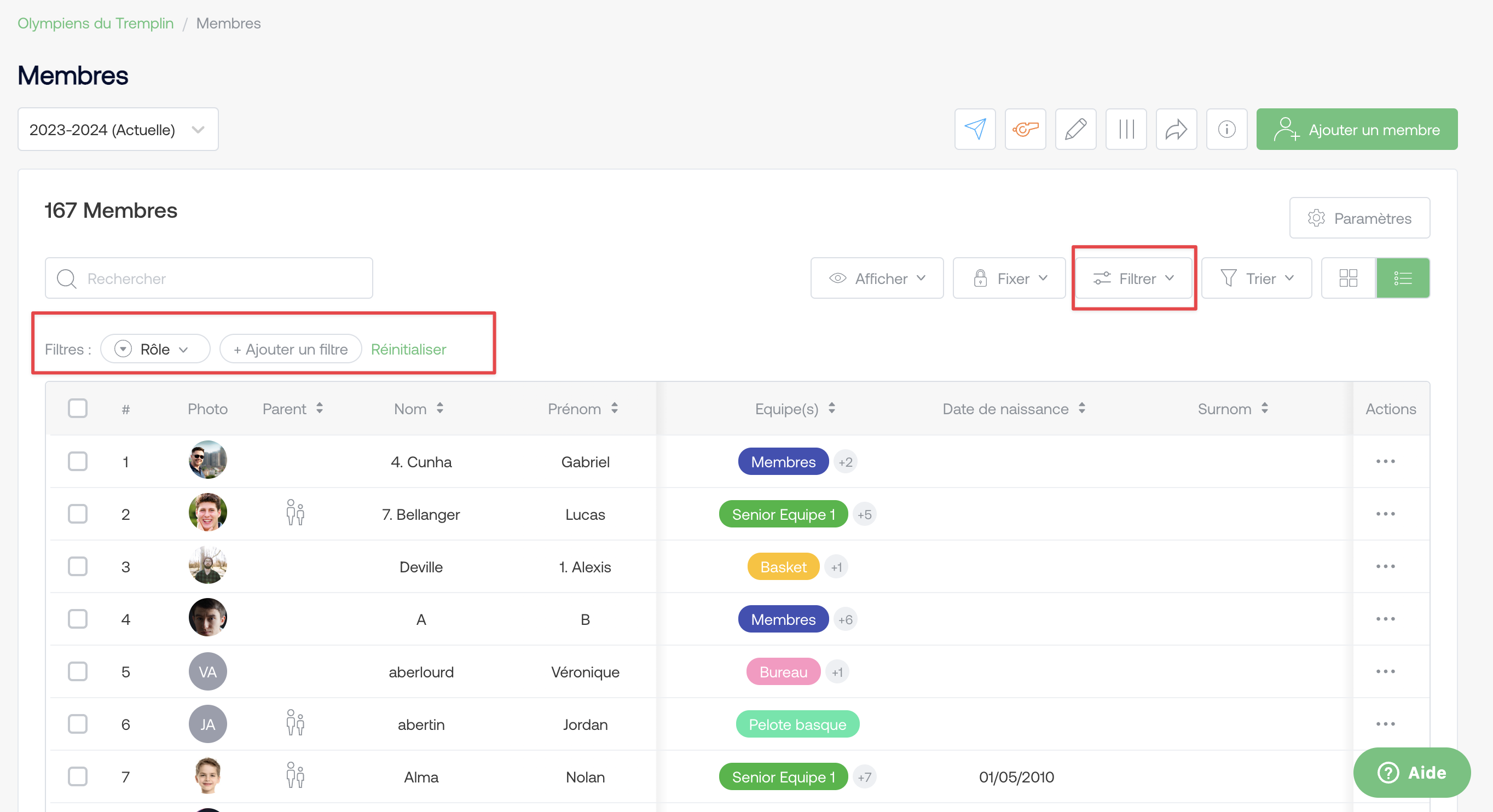Select checkbox for row 3 Deville

coord(78,566)
